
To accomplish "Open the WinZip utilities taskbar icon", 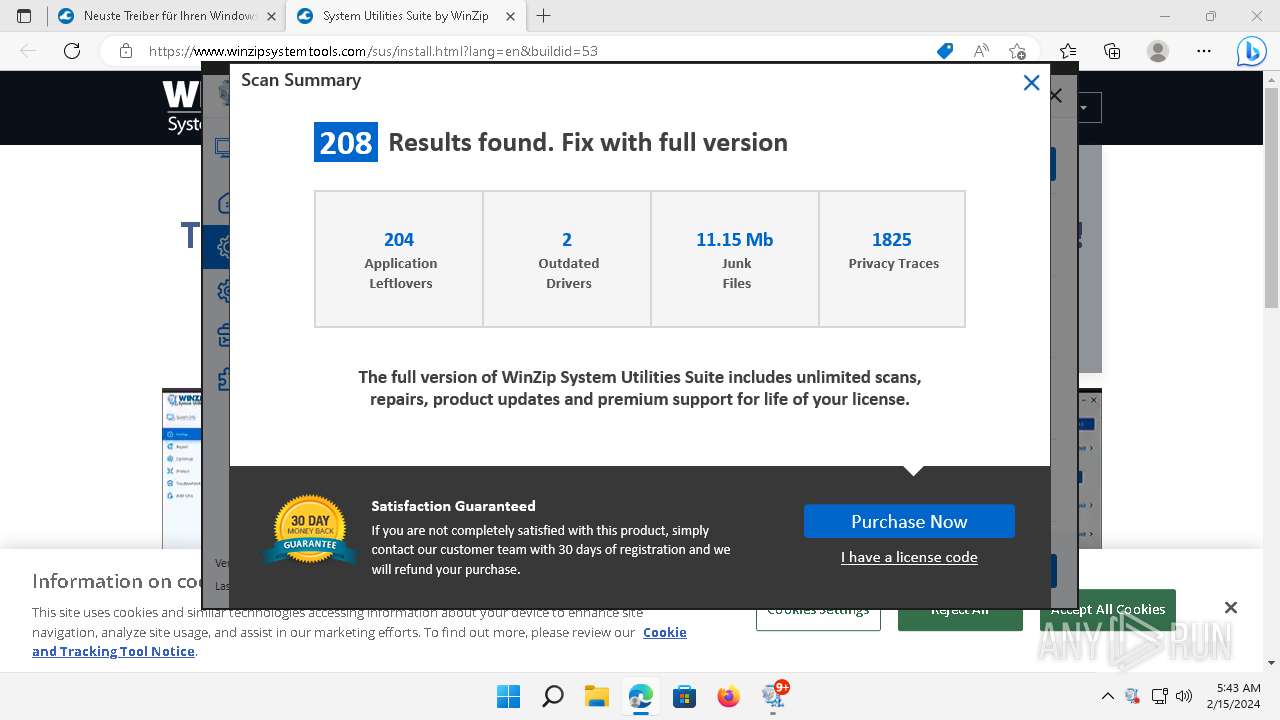I will pos(774,696).
